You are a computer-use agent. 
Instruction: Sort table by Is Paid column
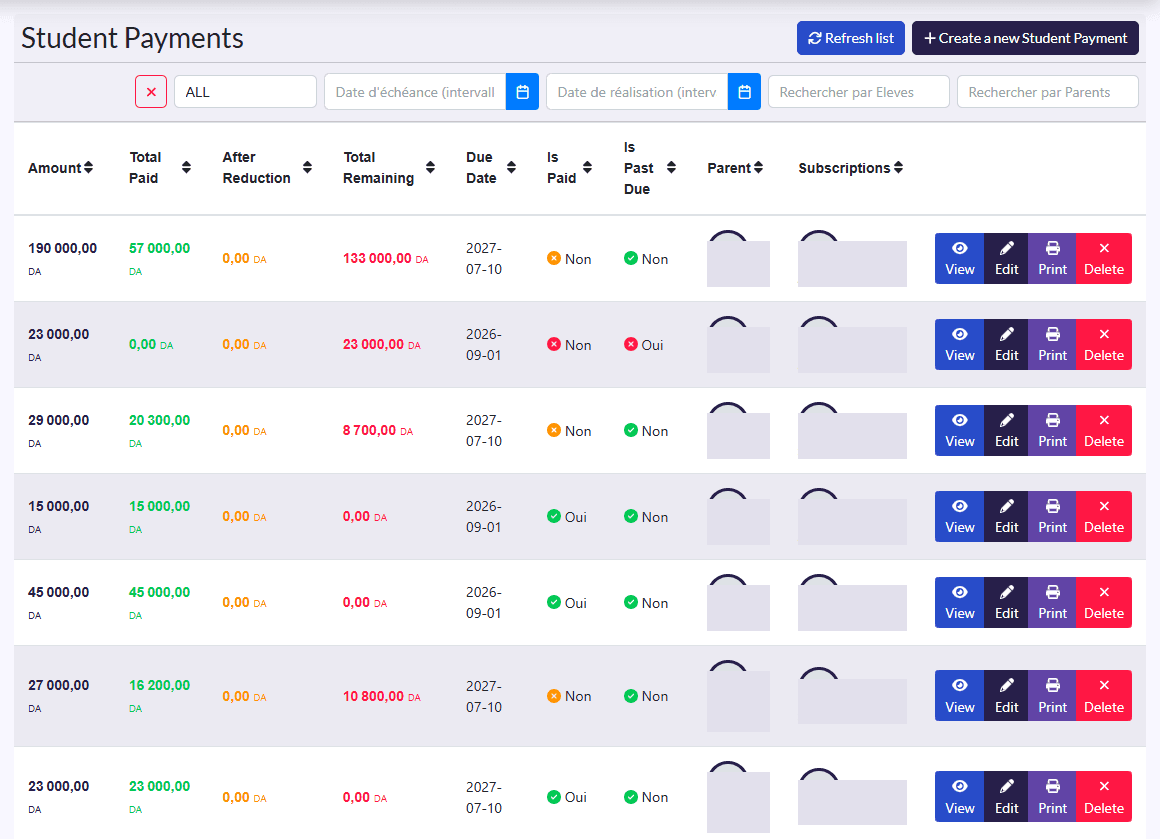pos(570,168)
